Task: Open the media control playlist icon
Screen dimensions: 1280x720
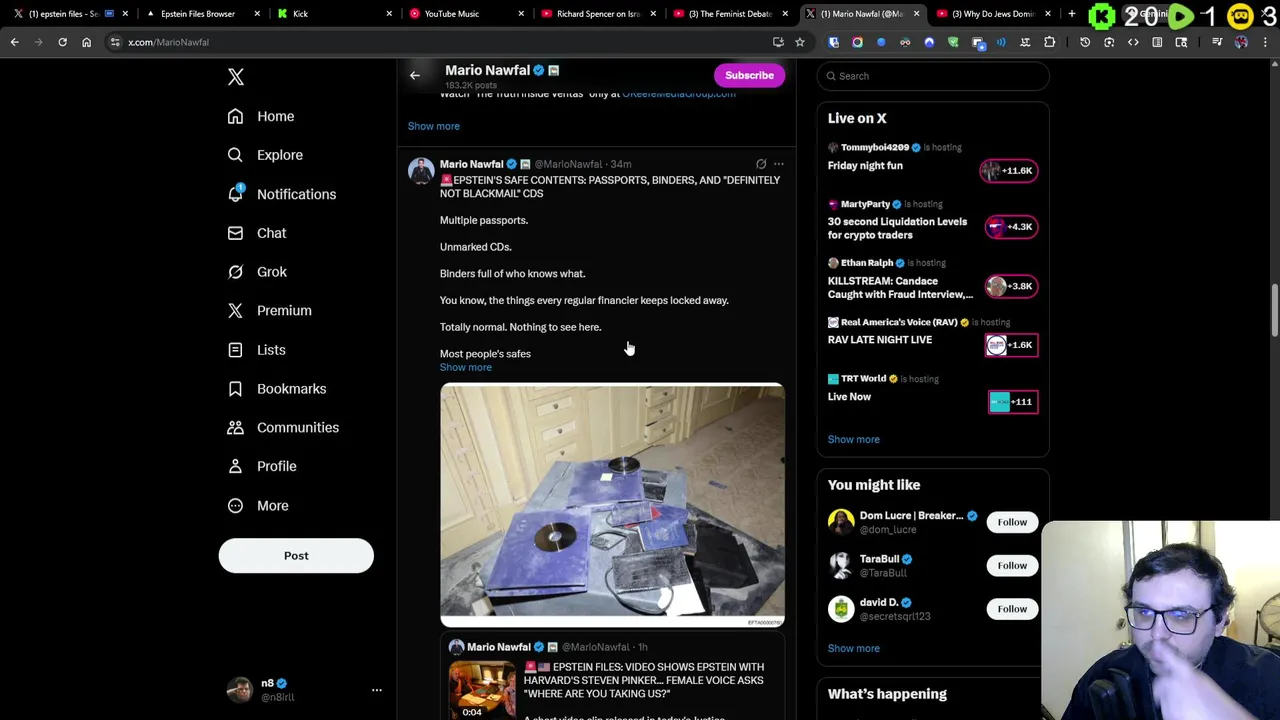Action: pos(1217,42)
